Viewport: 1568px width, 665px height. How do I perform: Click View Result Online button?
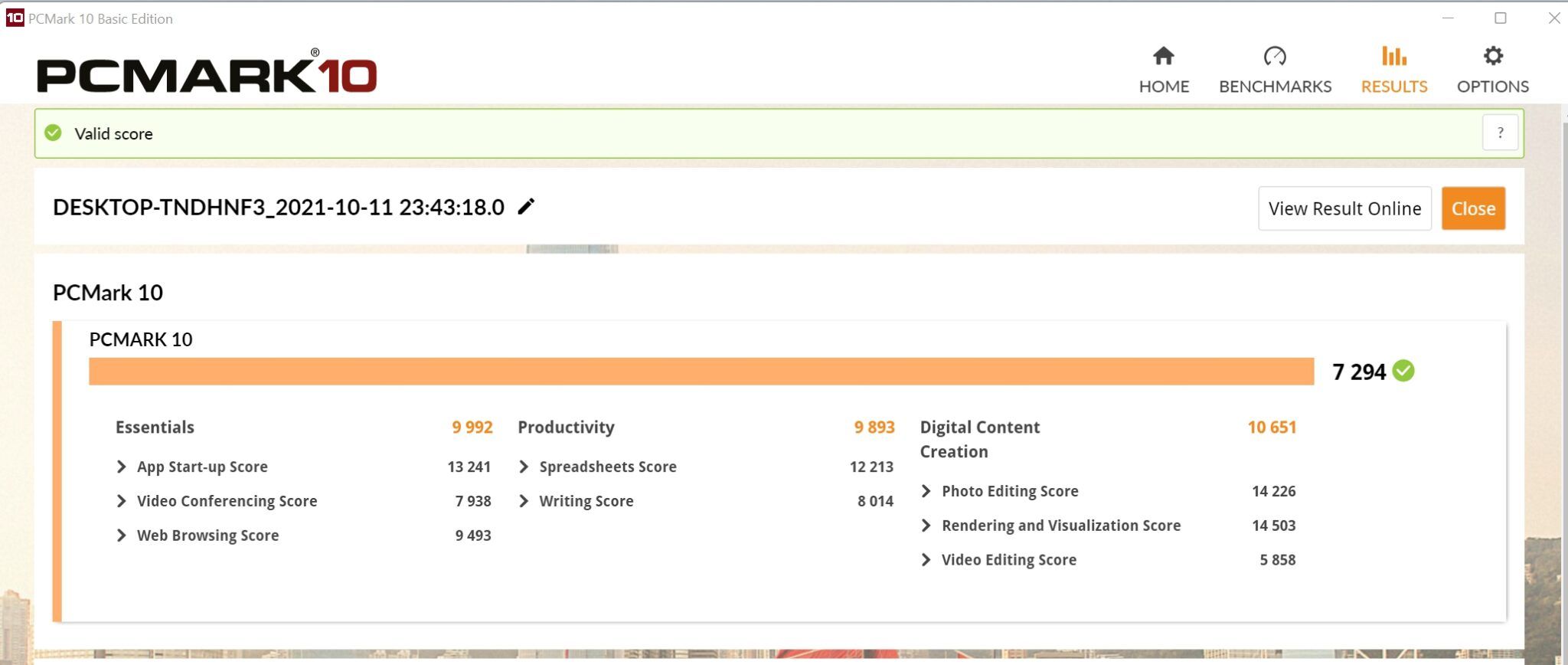click(1344, 208)
